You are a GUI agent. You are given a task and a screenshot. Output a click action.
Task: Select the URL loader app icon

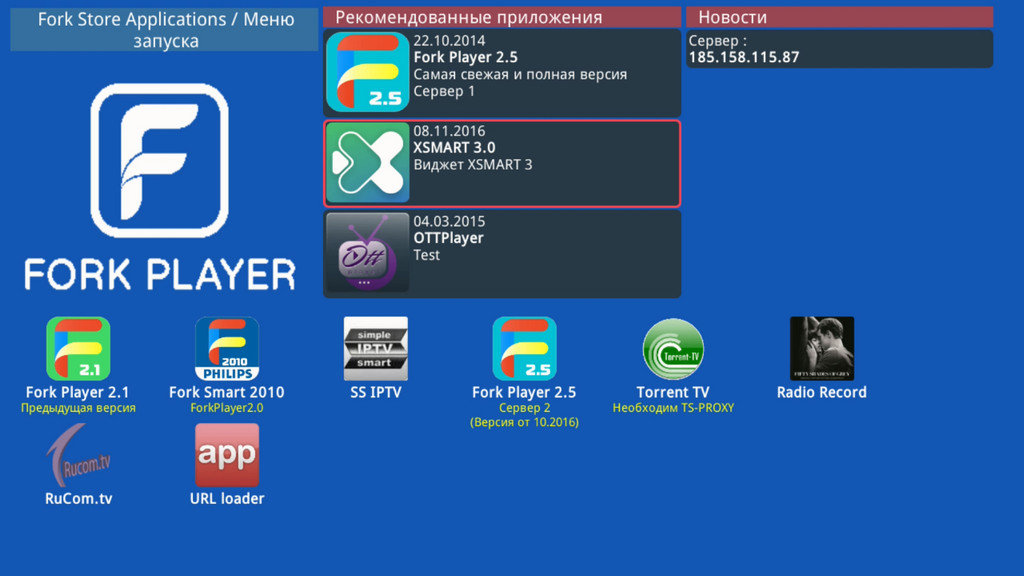[x=227, y=457]
